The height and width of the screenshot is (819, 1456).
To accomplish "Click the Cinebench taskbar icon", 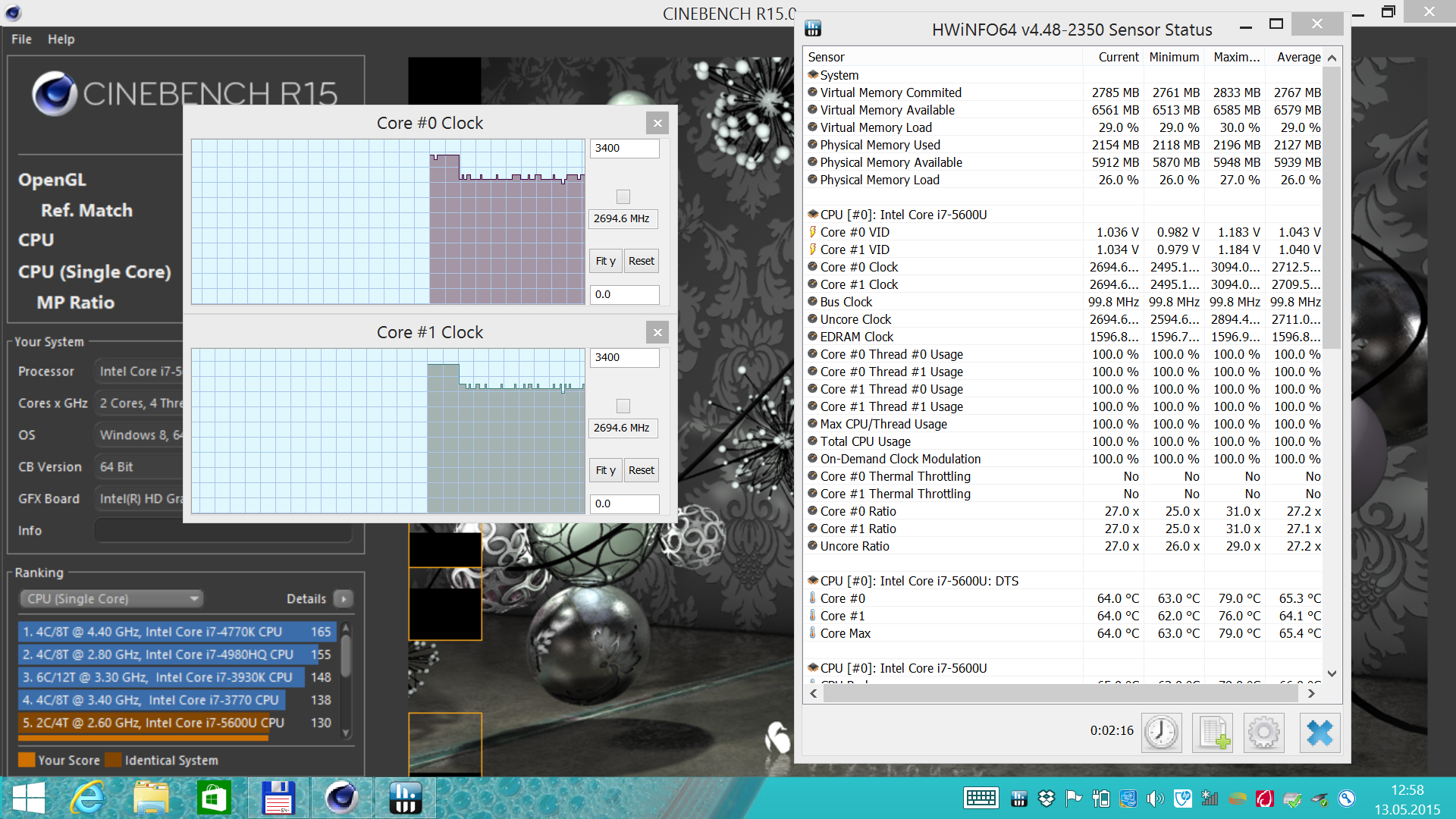I will click(341, 798).
